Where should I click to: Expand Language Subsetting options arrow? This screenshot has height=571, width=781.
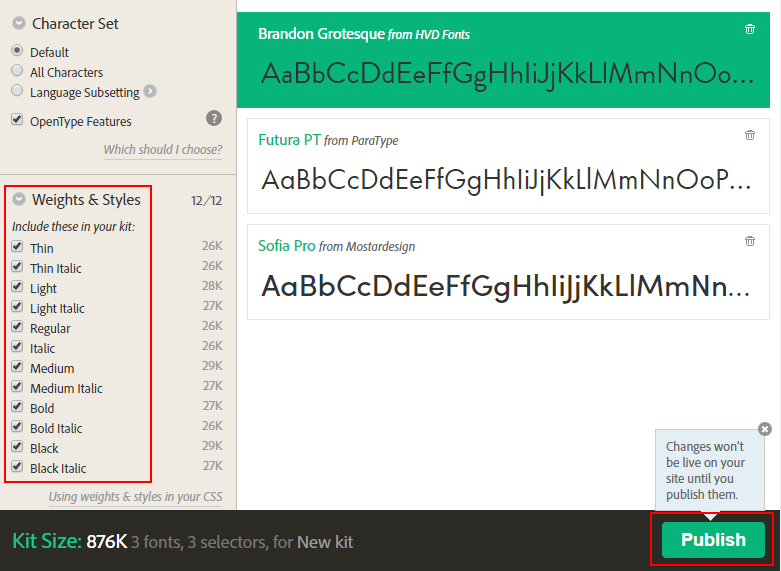150,91
